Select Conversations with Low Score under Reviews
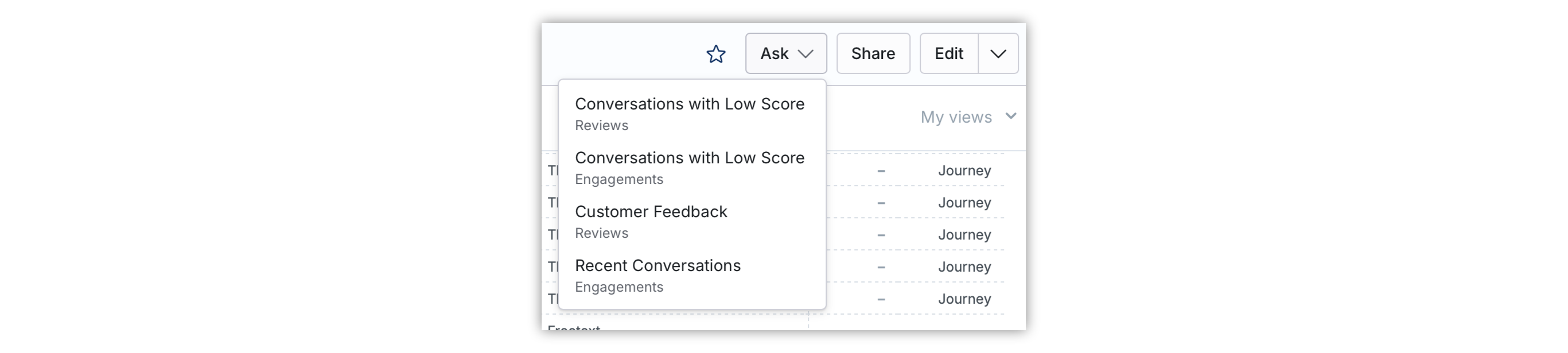Viewport: 1568px width, 353px height. click(x=691, y=113)
